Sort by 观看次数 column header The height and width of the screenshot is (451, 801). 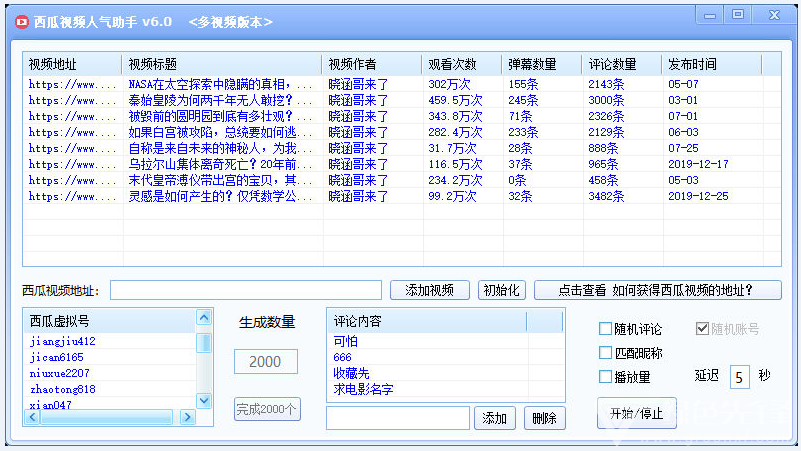tap(461, 64)
